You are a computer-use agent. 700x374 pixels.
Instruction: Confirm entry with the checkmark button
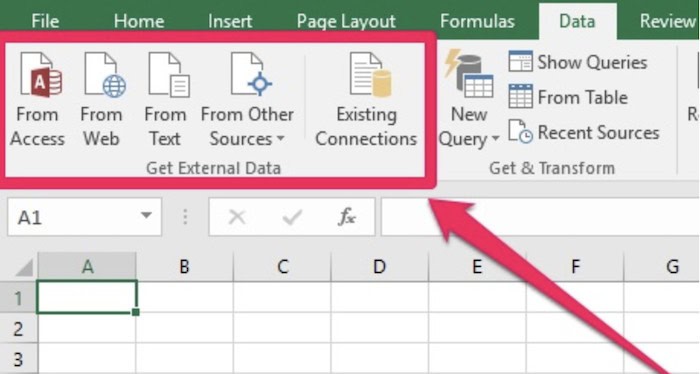[x=292, y=217]
